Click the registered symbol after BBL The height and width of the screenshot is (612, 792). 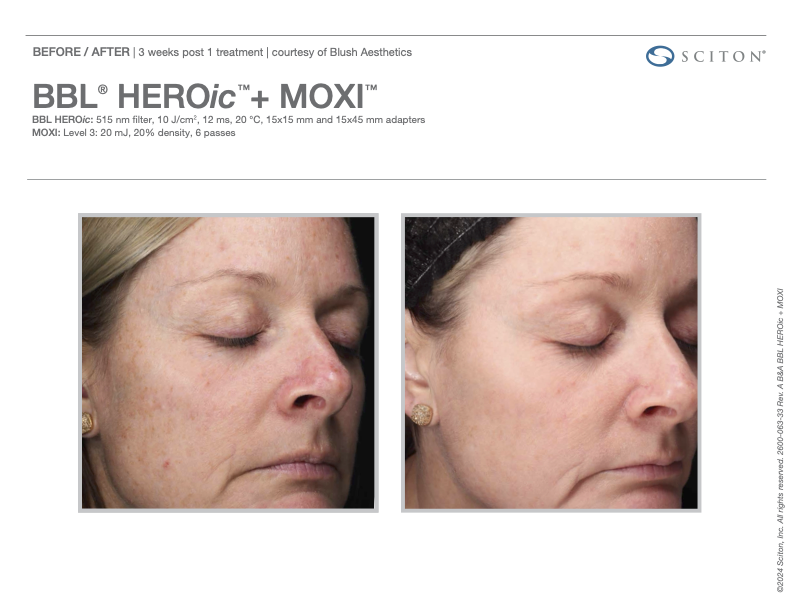[x=103, y=89]
